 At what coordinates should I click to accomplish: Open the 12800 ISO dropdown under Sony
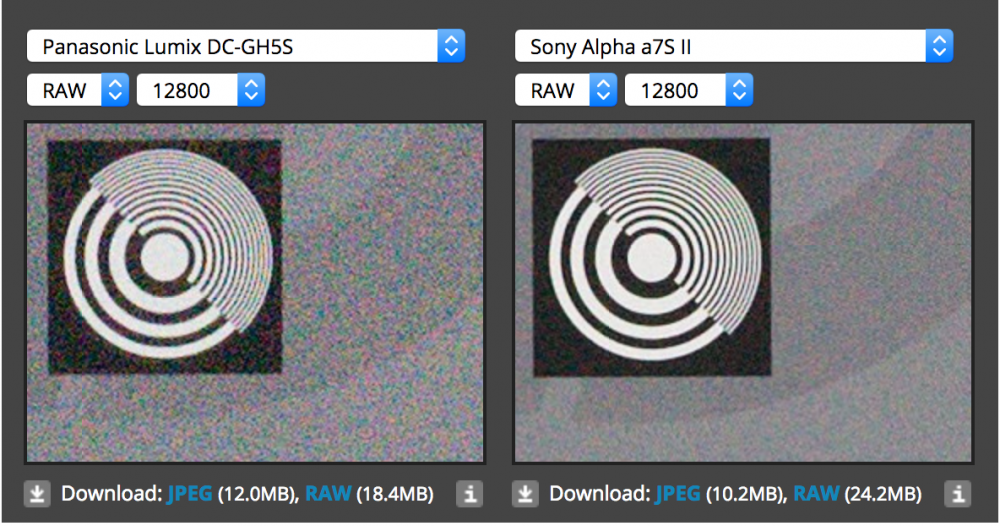click(x=688, y=90)
